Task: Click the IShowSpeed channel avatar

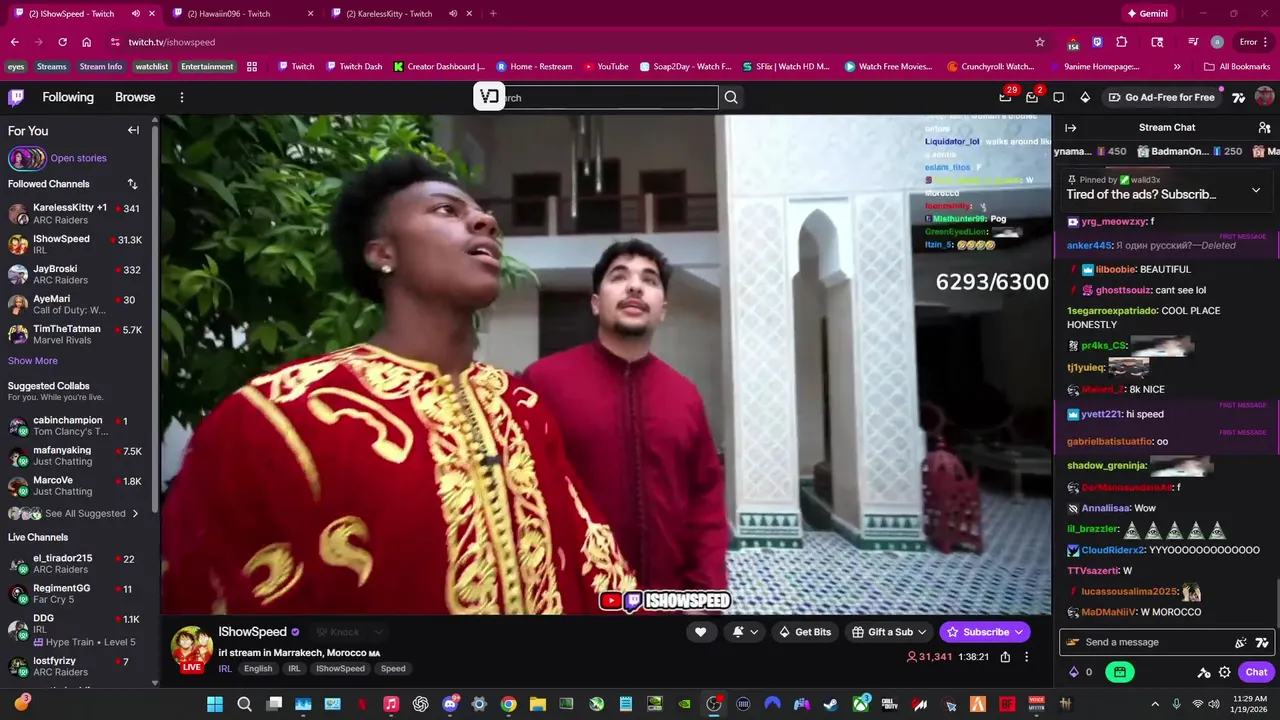Action: [x=192, y=648]
